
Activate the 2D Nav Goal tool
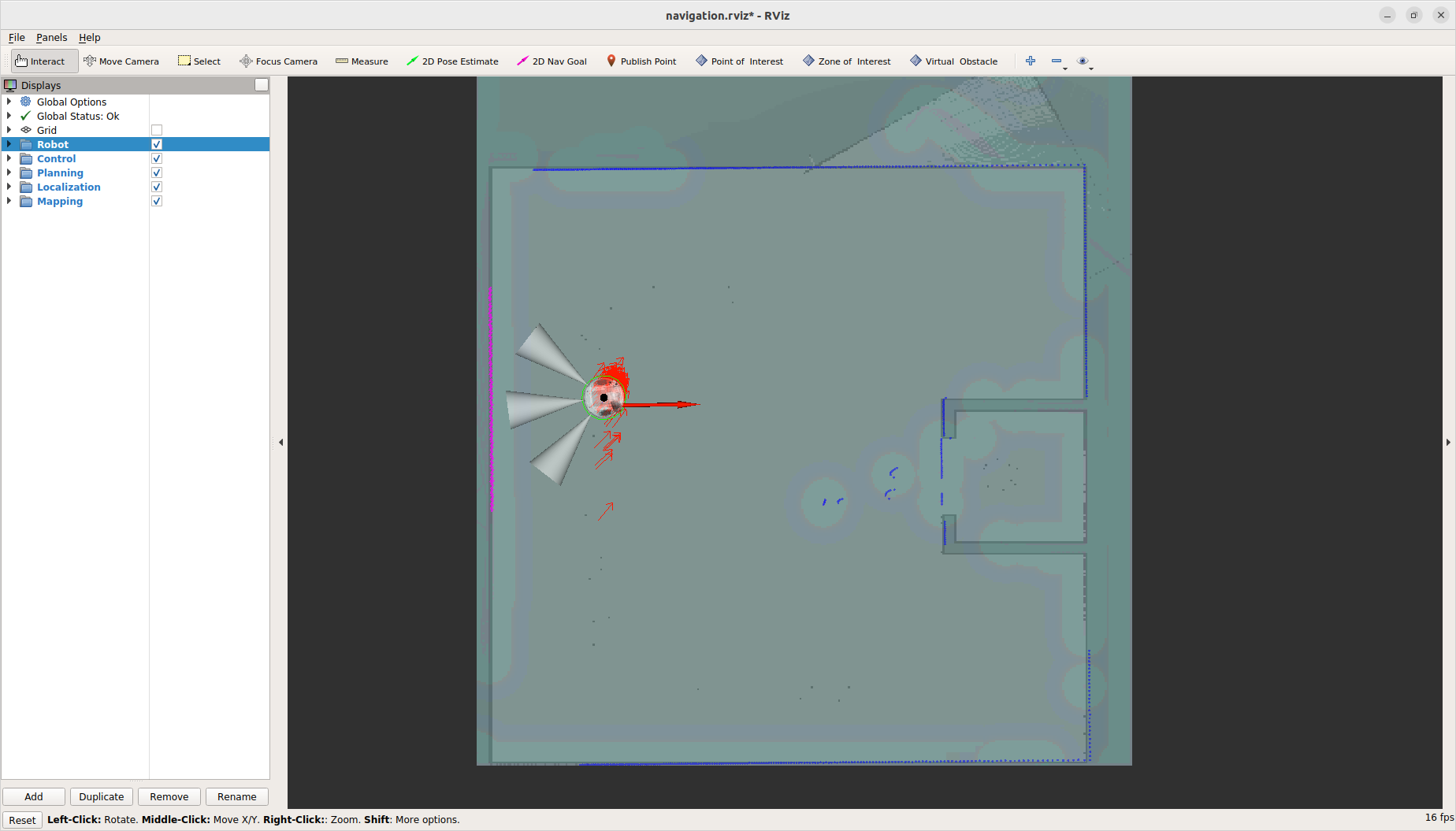coord(552,61)
